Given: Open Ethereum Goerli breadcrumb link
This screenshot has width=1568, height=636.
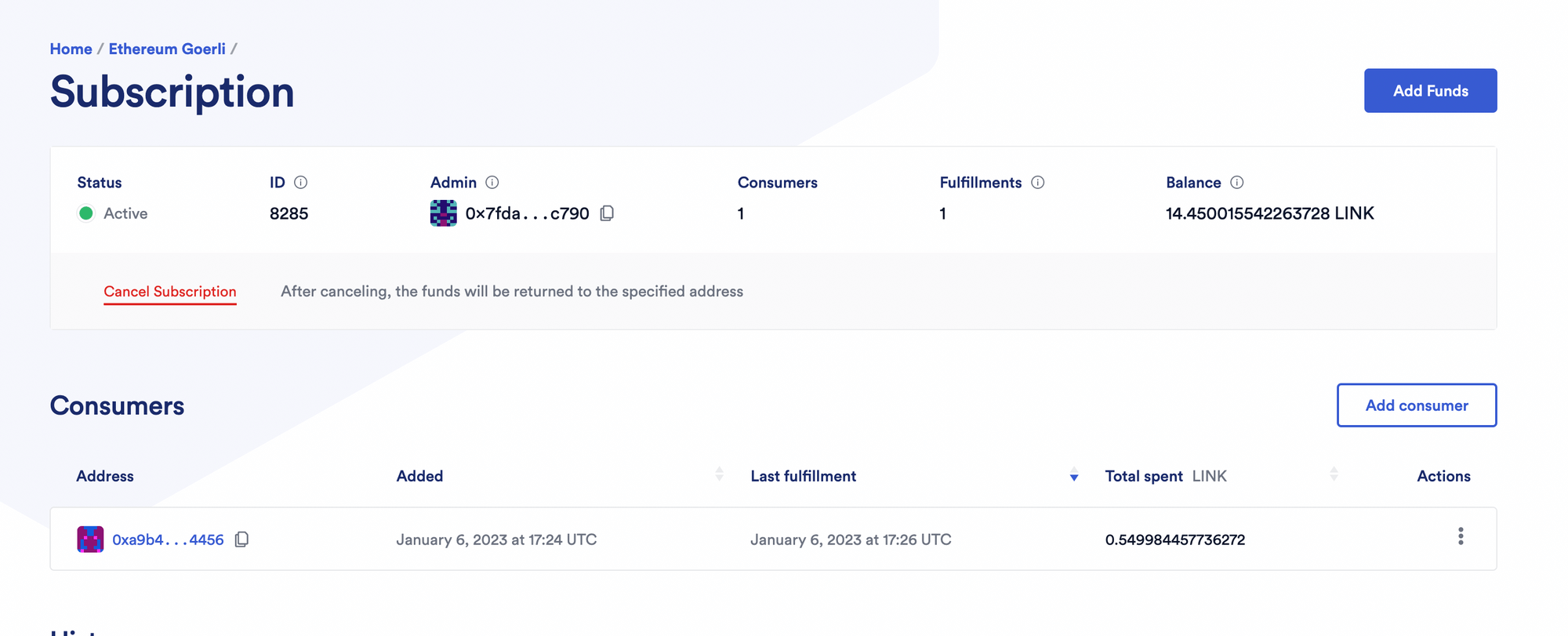Looking at the screenshot, I should coord(166,48).
